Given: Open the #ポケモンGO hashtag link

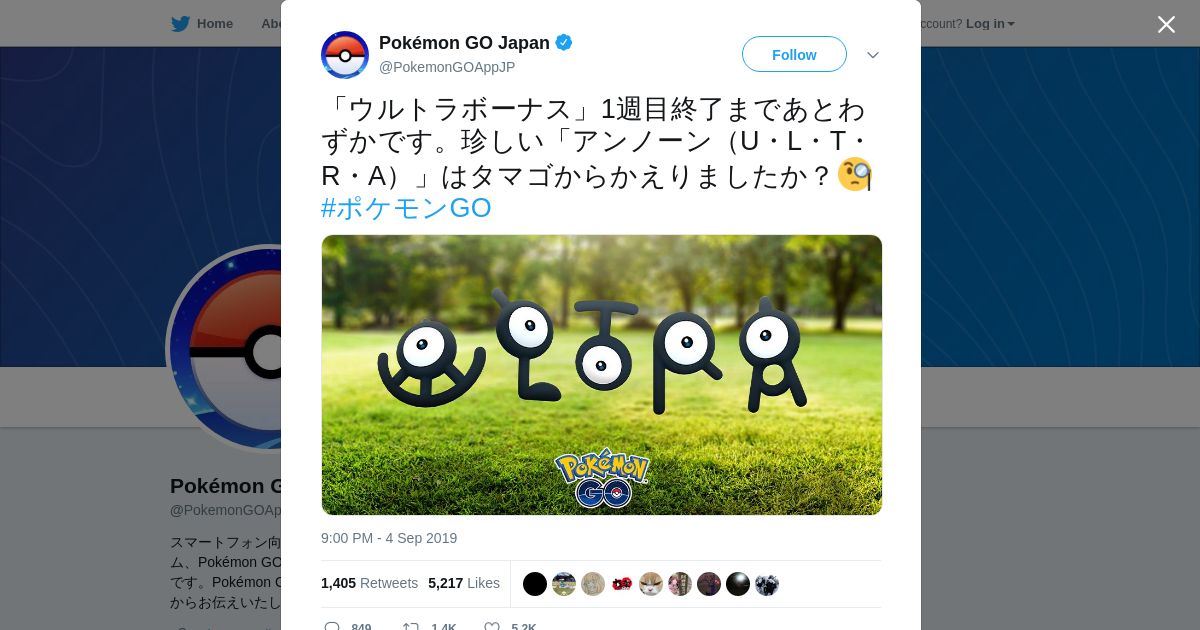Looking at the screenshot, I should coord(406,208).
